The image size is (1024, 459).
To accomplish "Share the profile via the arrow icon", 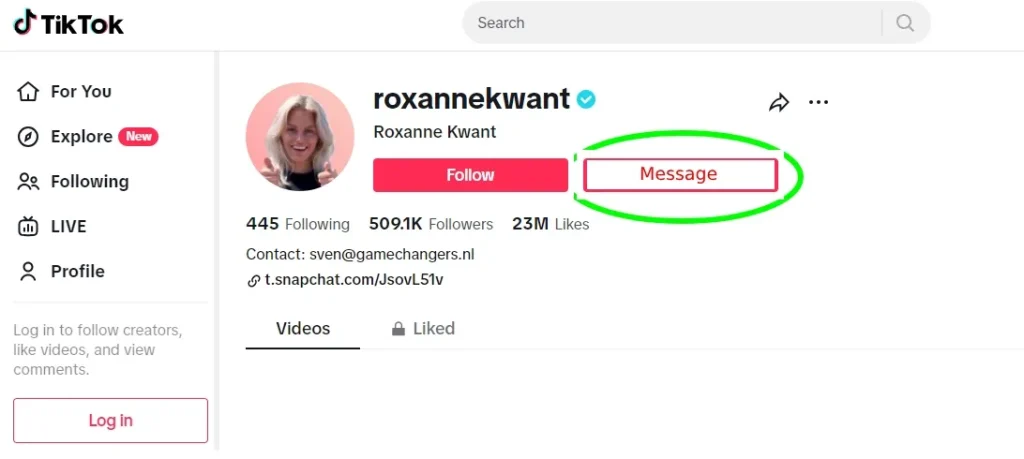I will click(x=778, y=103).
